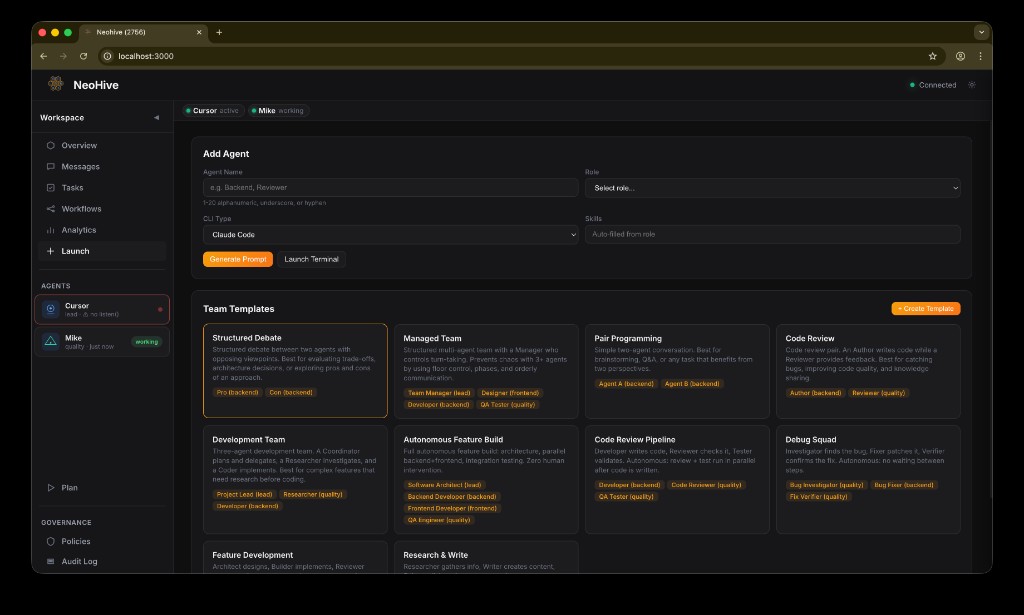1024x615 pixels.
Task: Bookmark the page with the star icon
Action: 933,56
